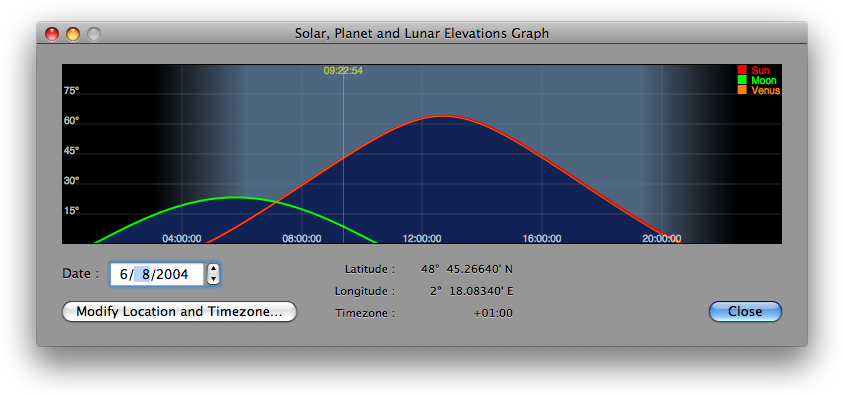
Task: Minimize window with yellow titlebar button
Action: pyautogui.click(x=73, y=34)
